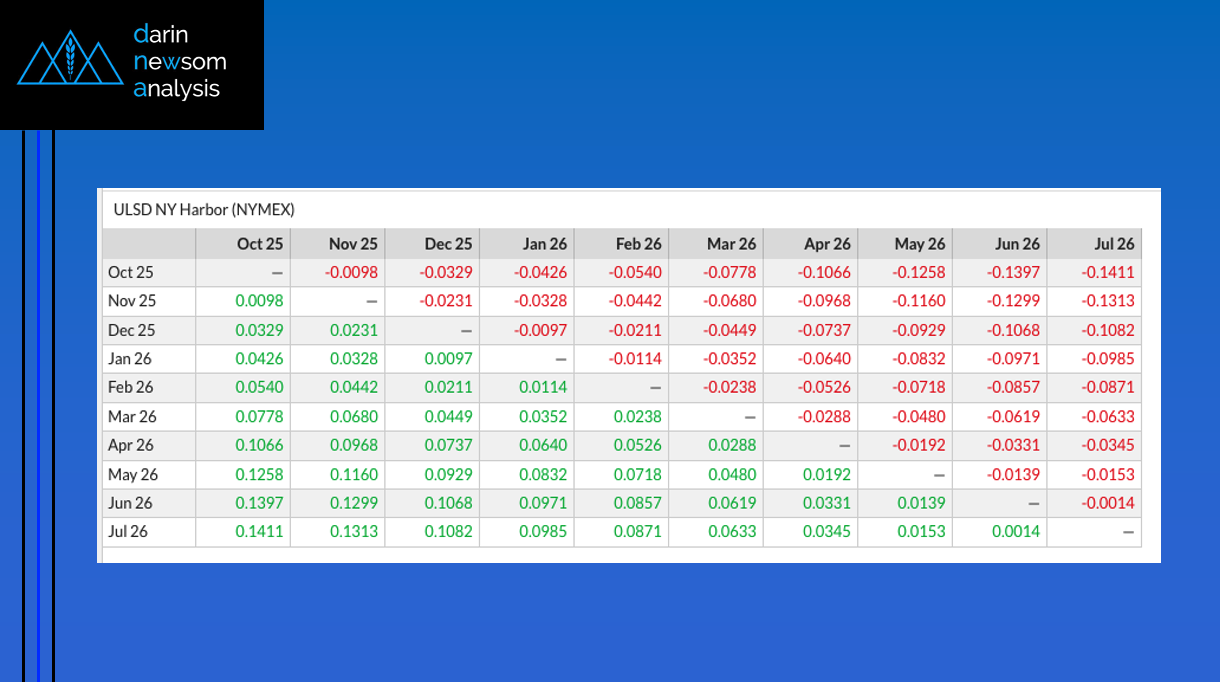The width and height of the screenshot is (1220, 682).
Task: Pick the Mar 26 row label
Action: click(x=132, y=417)
